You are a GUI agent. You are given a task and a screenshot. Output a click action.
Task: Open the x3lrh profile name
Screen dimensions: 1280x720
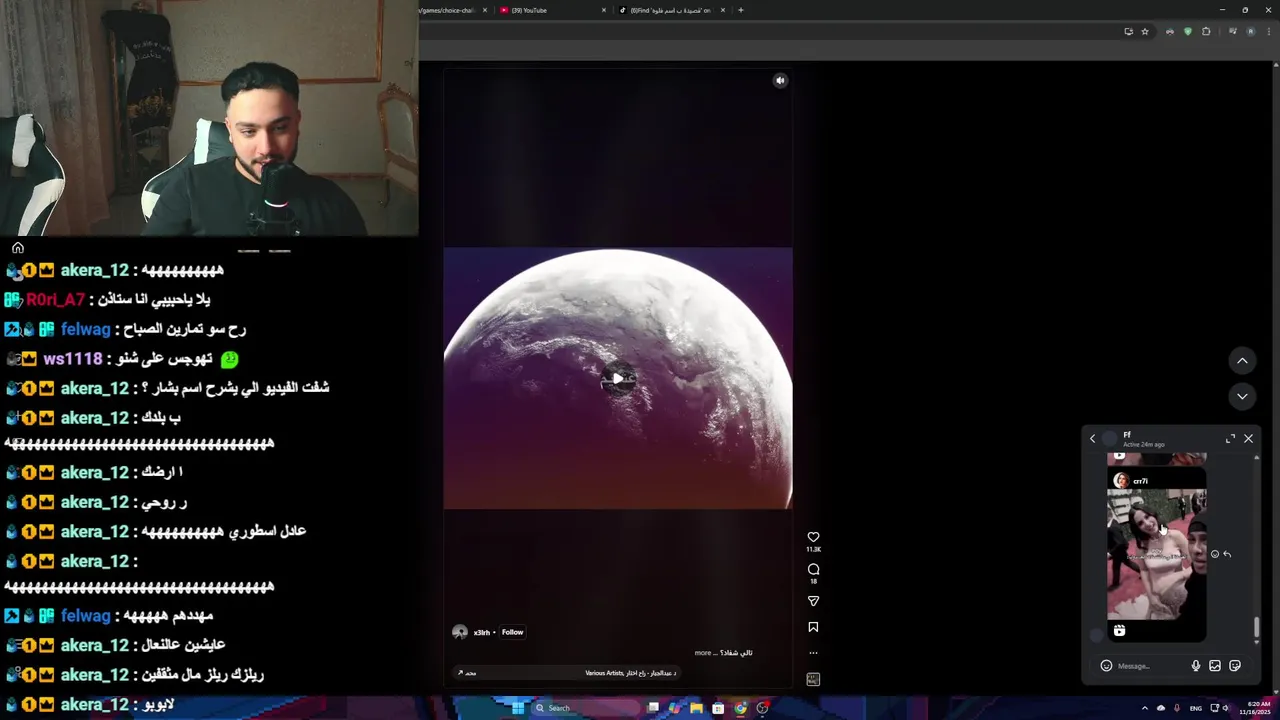tap(482, 632)
